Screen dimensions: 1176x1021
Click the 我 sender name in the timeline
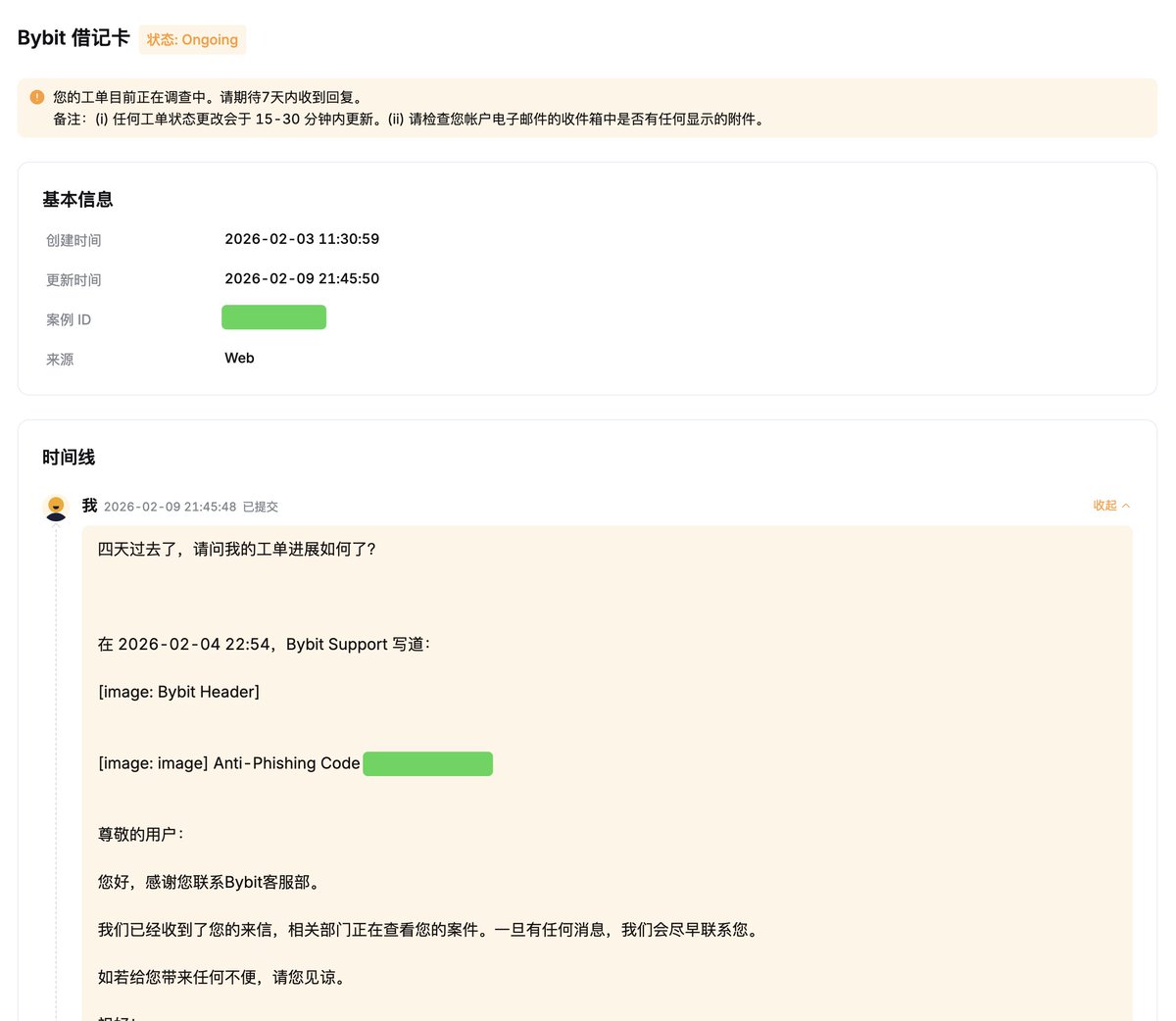pos(89,506)
